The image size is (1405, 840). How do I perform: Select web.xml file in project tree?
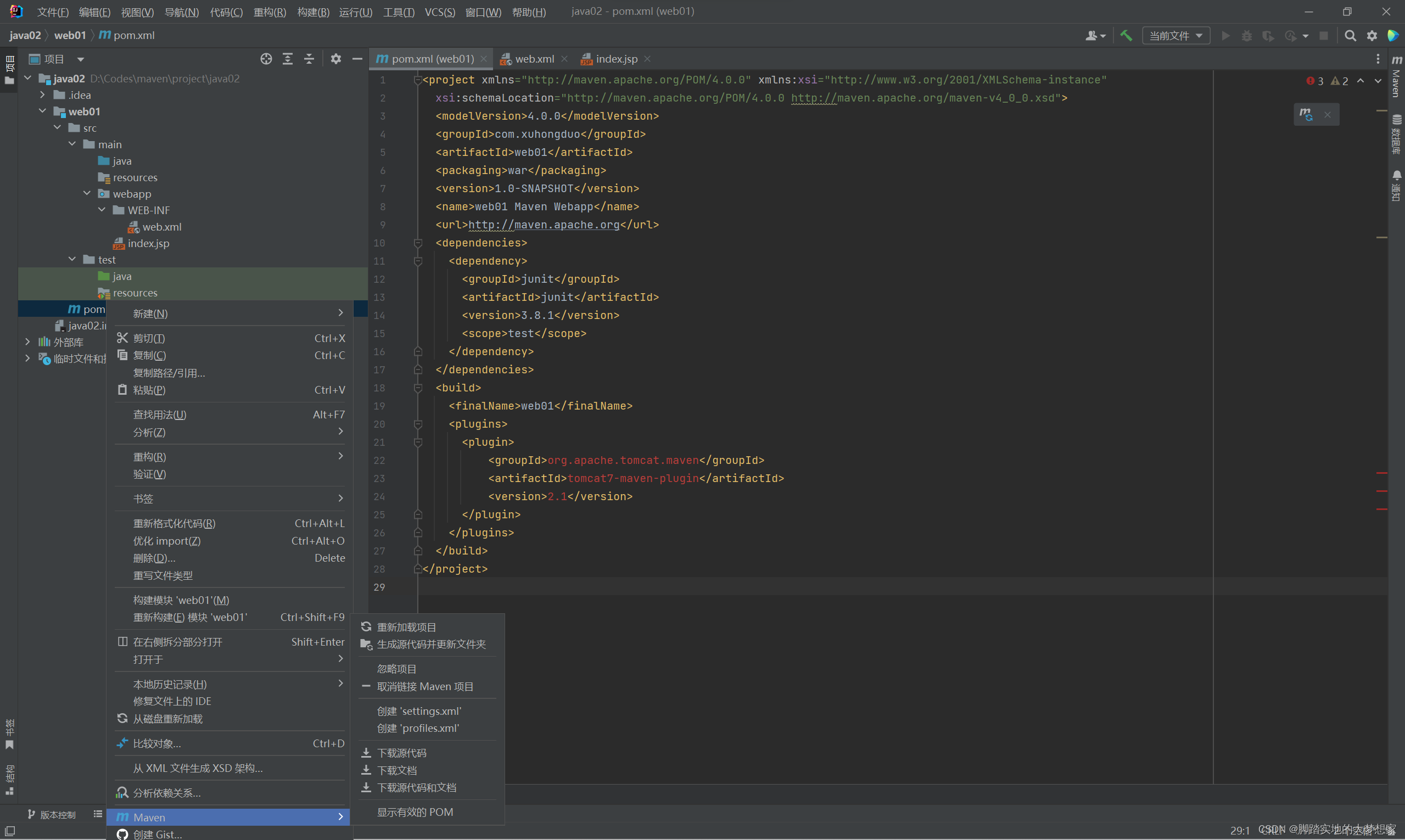(162, 227)
